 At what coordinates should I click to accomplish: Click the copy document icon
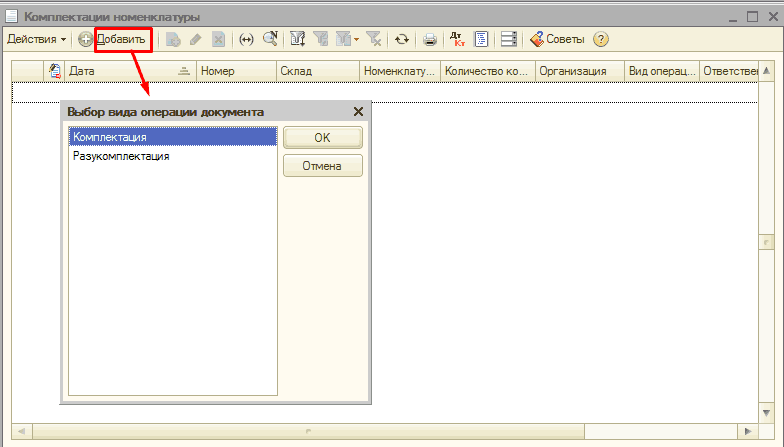[x=173, y=39]
